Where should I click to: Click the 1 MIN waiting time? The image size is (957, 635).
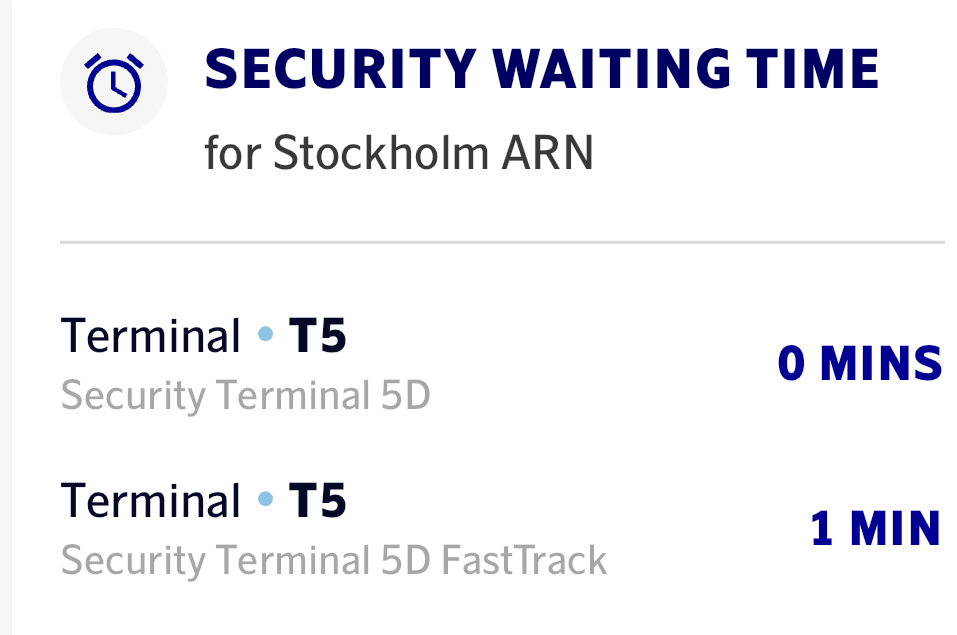click(x=876, y=529)
